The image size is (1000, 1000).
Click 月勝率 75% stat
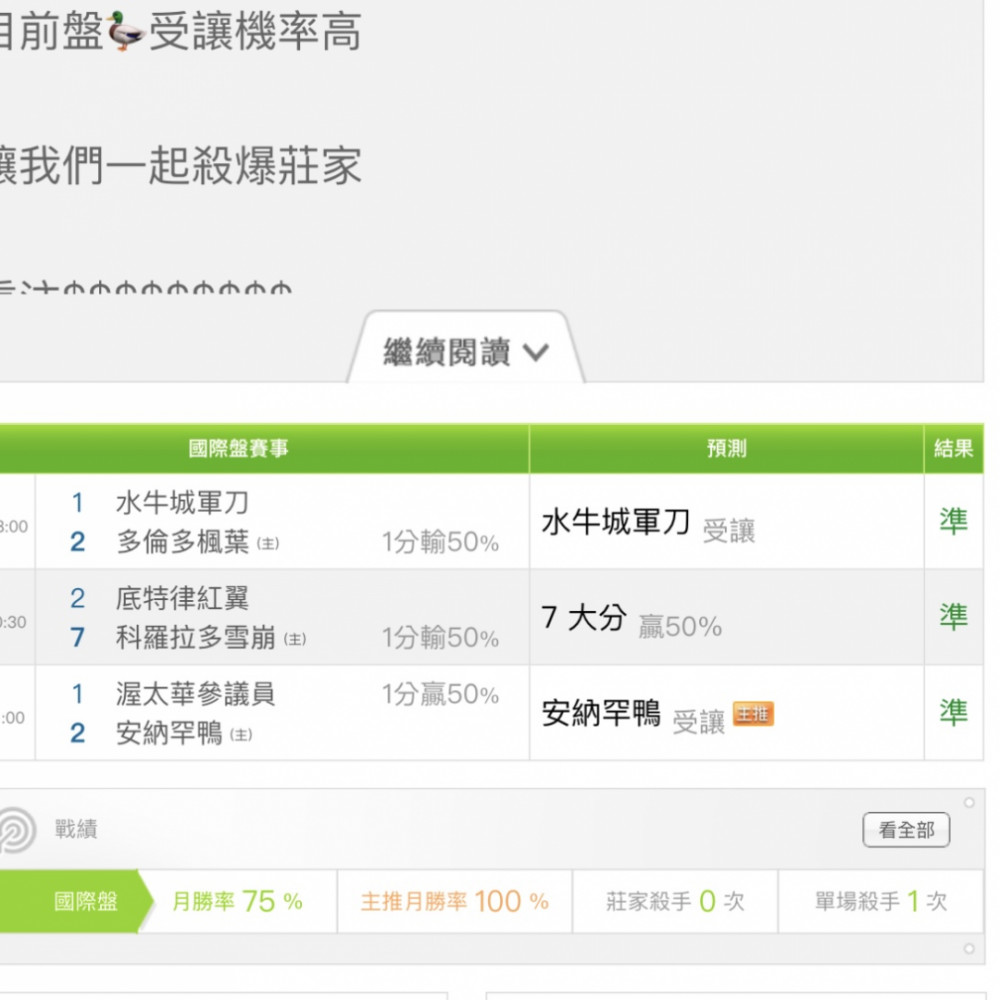[237, 901]
